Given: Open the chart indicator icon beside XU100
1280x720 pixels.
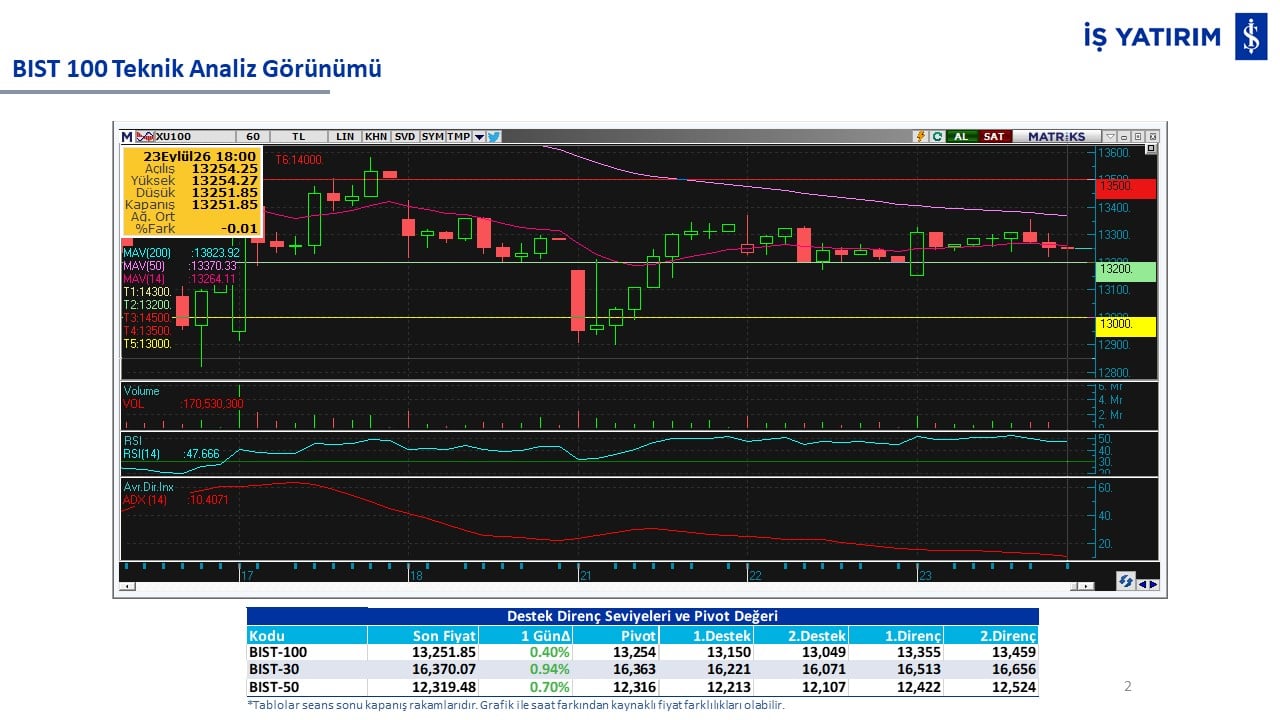Looking at the screenshot, I should (x=145, y=137).
